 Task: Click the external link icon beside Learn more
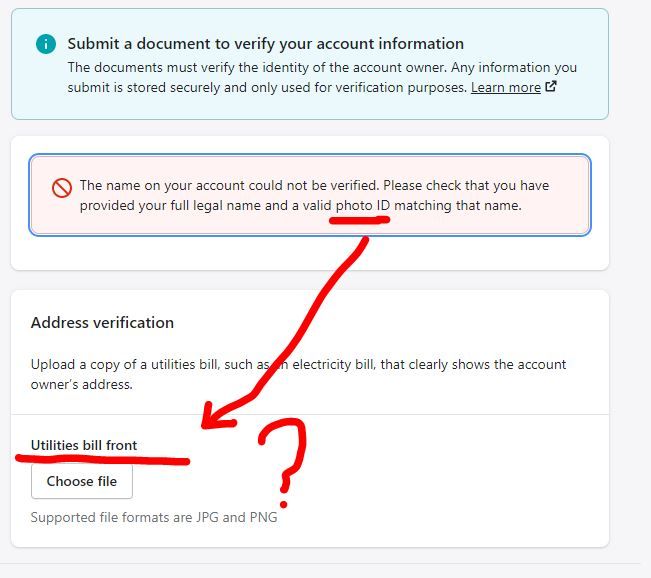550,88
